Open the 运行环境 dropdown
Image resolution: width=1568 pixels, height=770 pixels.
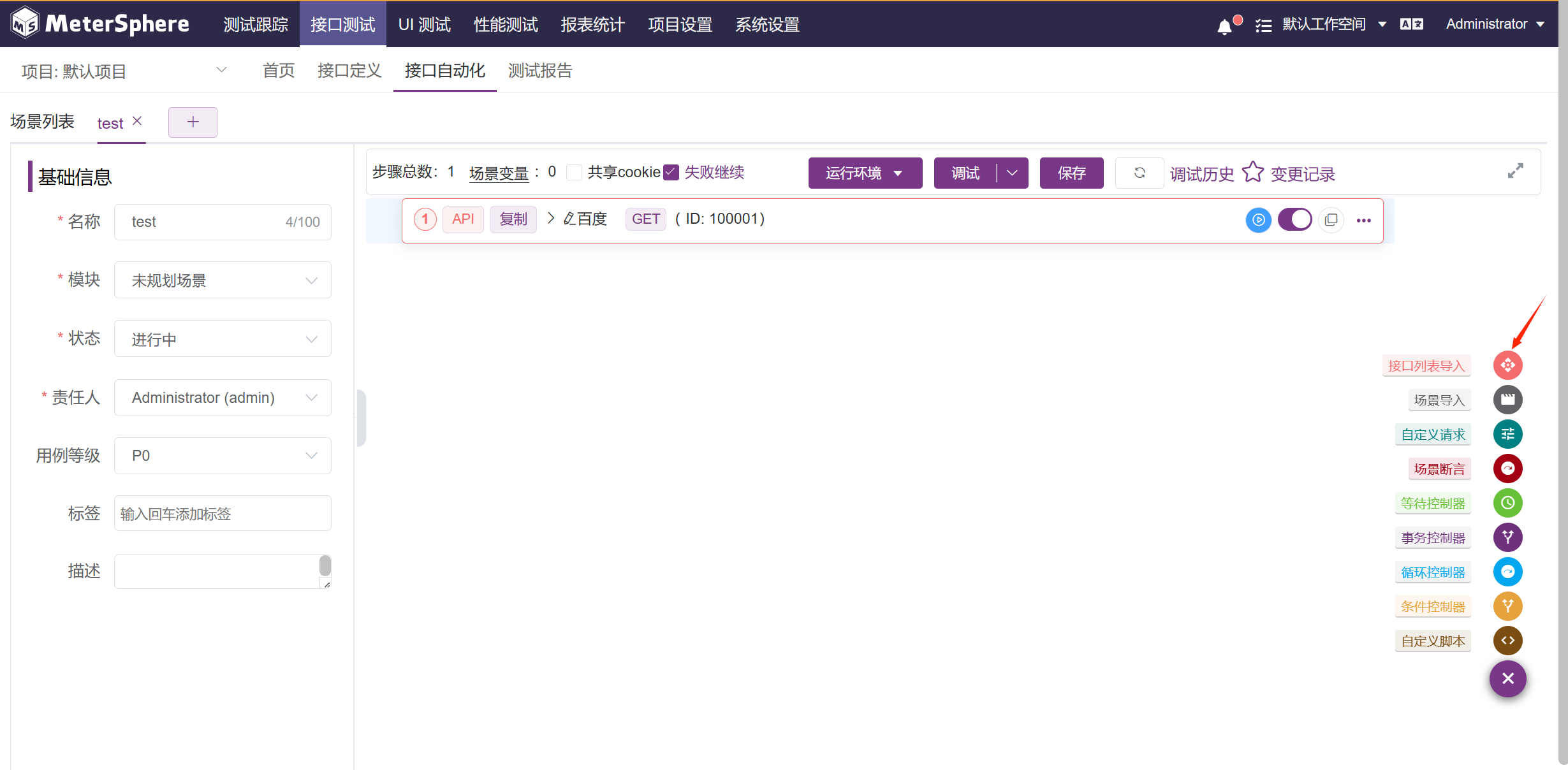[x=865, y=173]
